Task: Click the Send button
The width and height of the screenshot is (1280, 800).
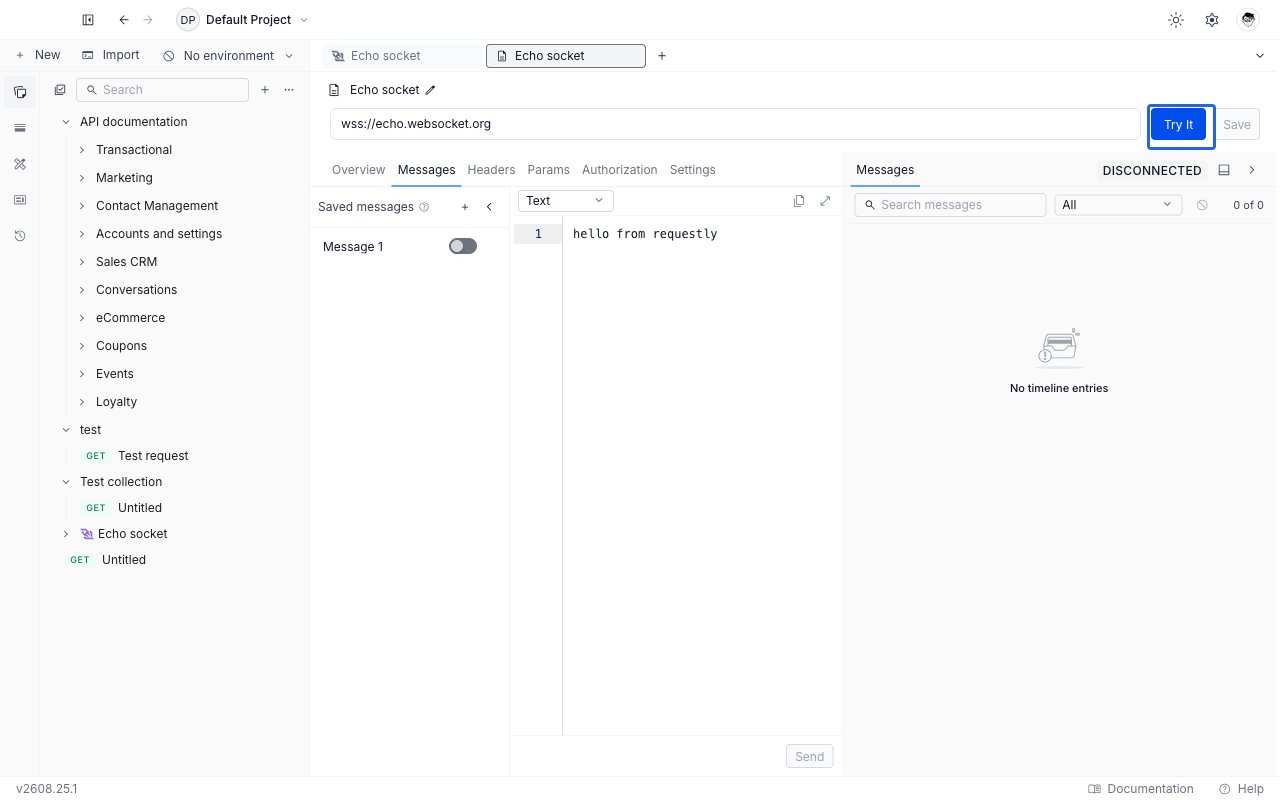Action: click(810, 757)
